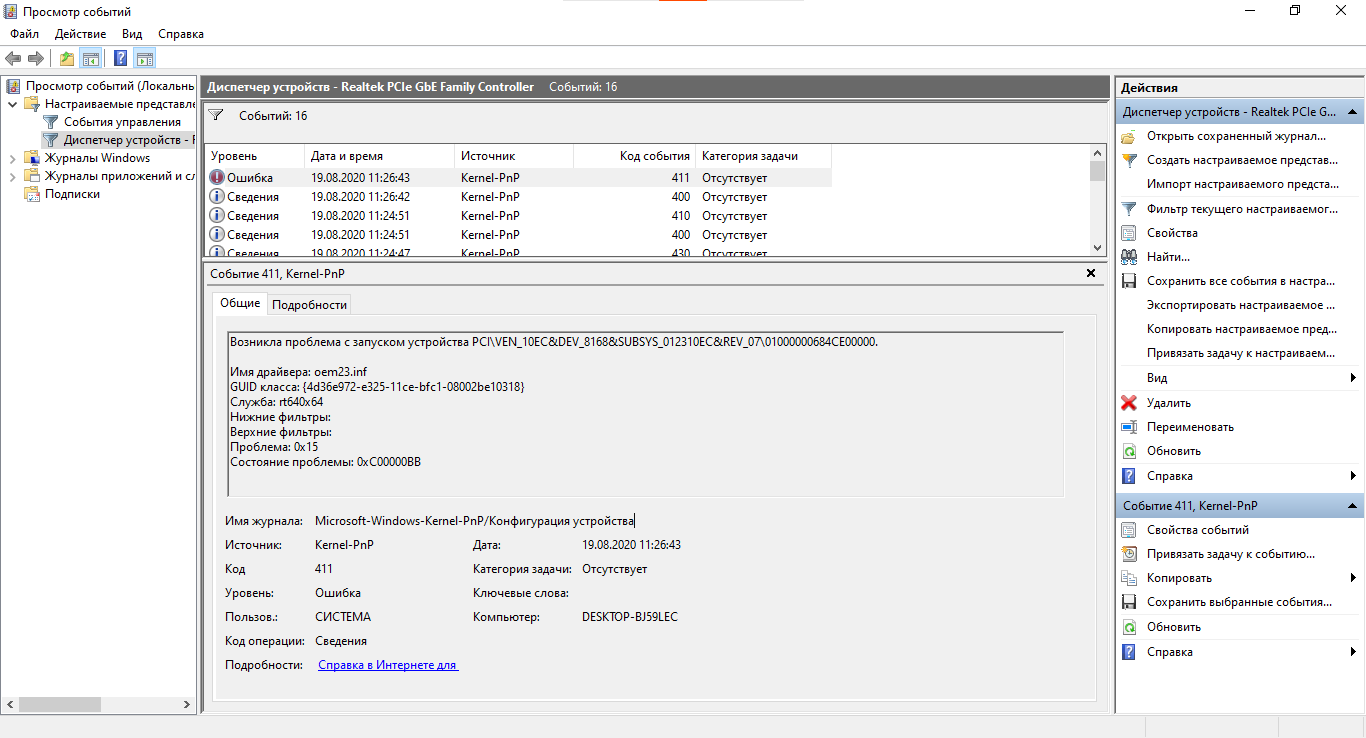The height and width of the screenshot is (738, 1366).
Task: Collapse the 'Событие 411, Kernel-PnP' actions section arrow
Action: 1352,506
